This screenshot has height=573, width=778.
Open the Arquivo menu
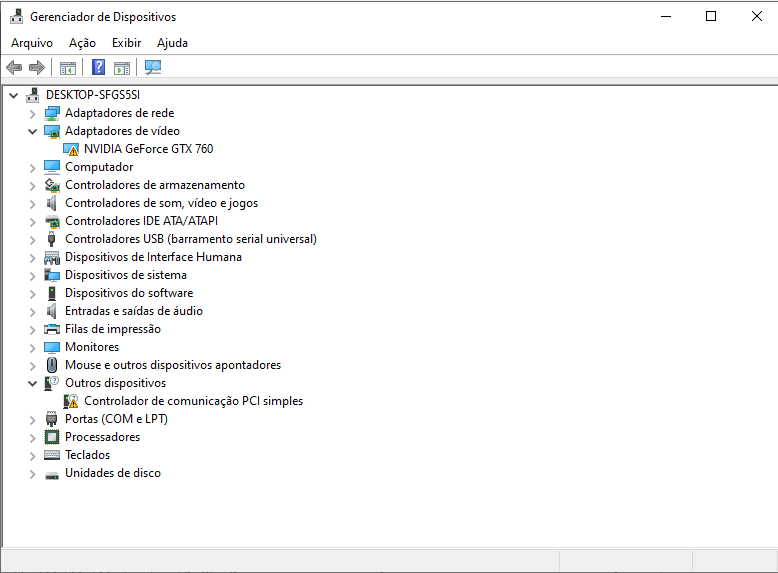32,43
